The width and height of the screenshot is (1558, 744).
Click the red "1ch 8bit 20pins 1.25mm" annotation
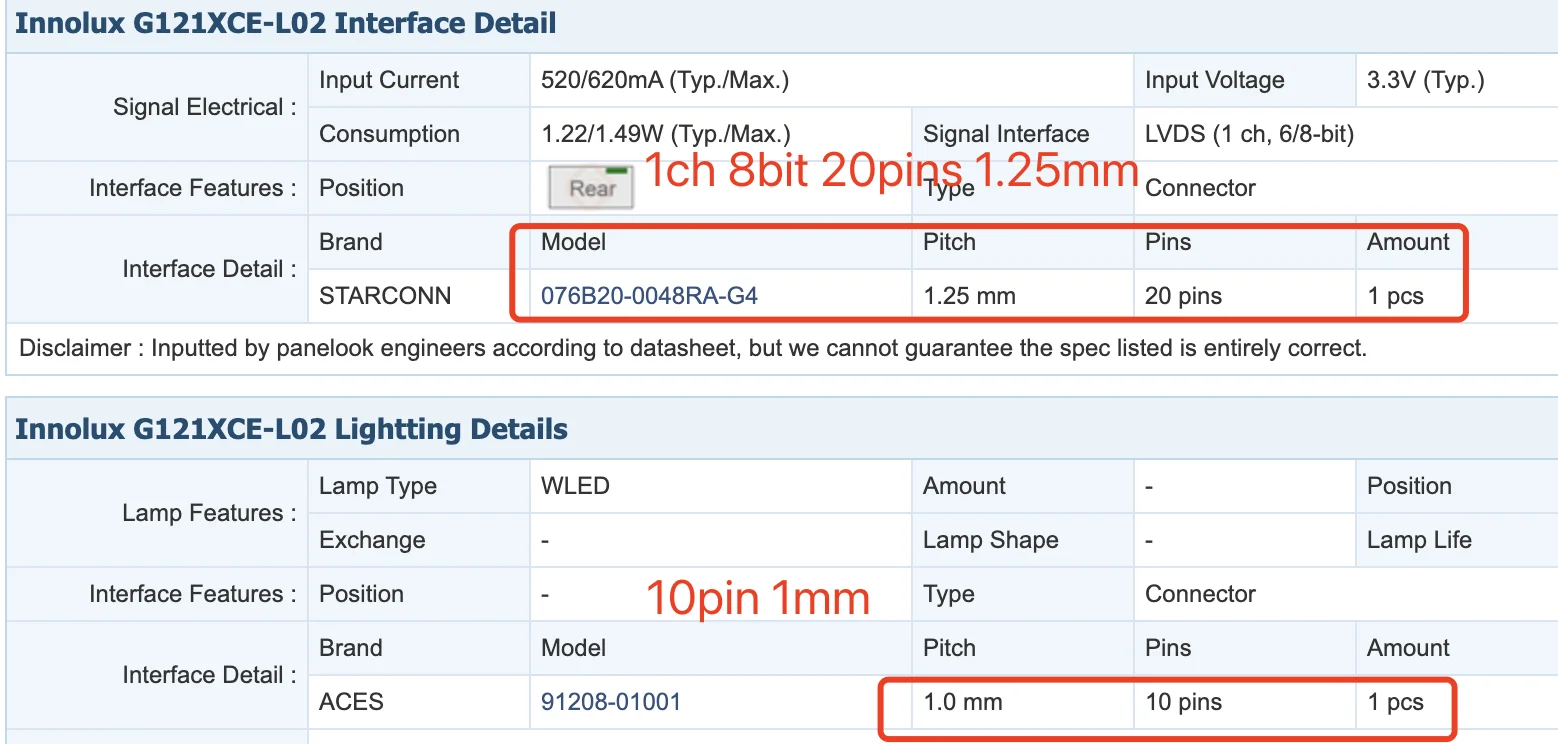click(890, 171)
